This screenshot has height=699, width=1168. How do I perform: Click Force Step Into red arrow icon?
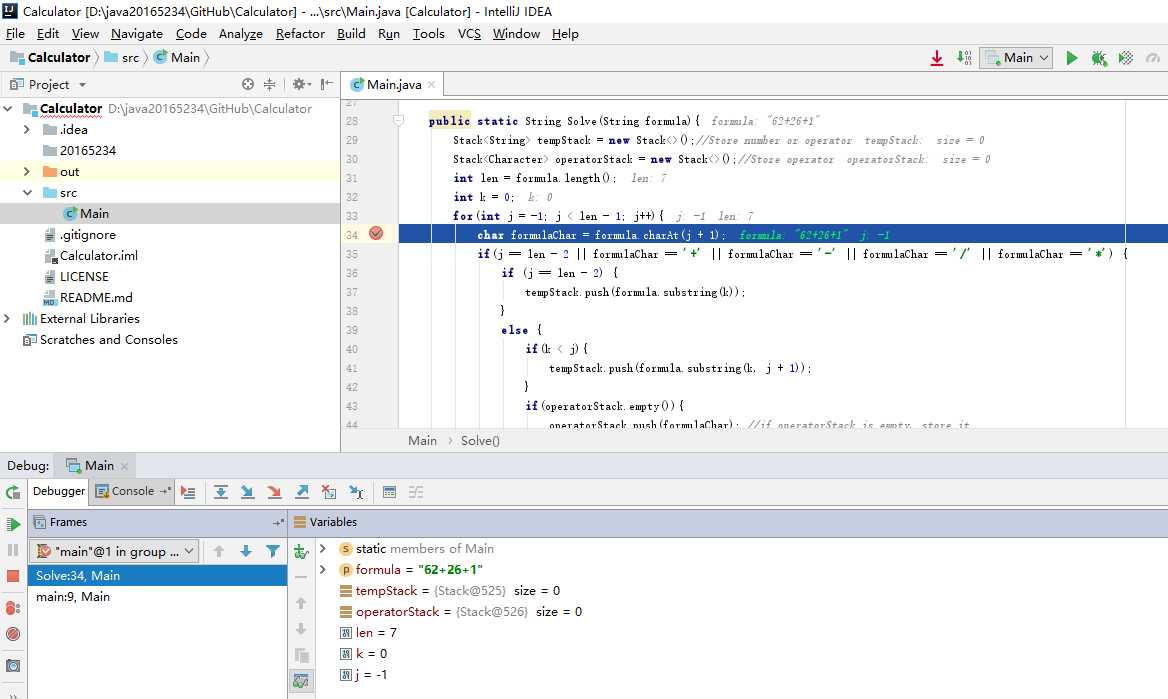tap(274, 492)
